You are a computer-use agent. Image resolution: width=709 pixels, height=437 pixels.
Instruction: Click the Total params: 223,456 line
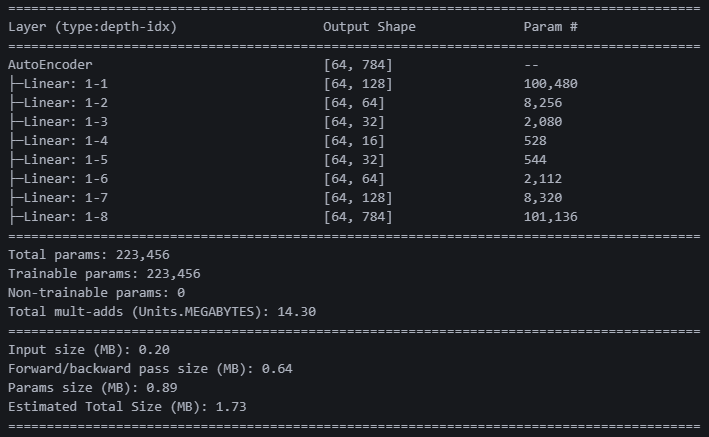[x=89, y=255]
